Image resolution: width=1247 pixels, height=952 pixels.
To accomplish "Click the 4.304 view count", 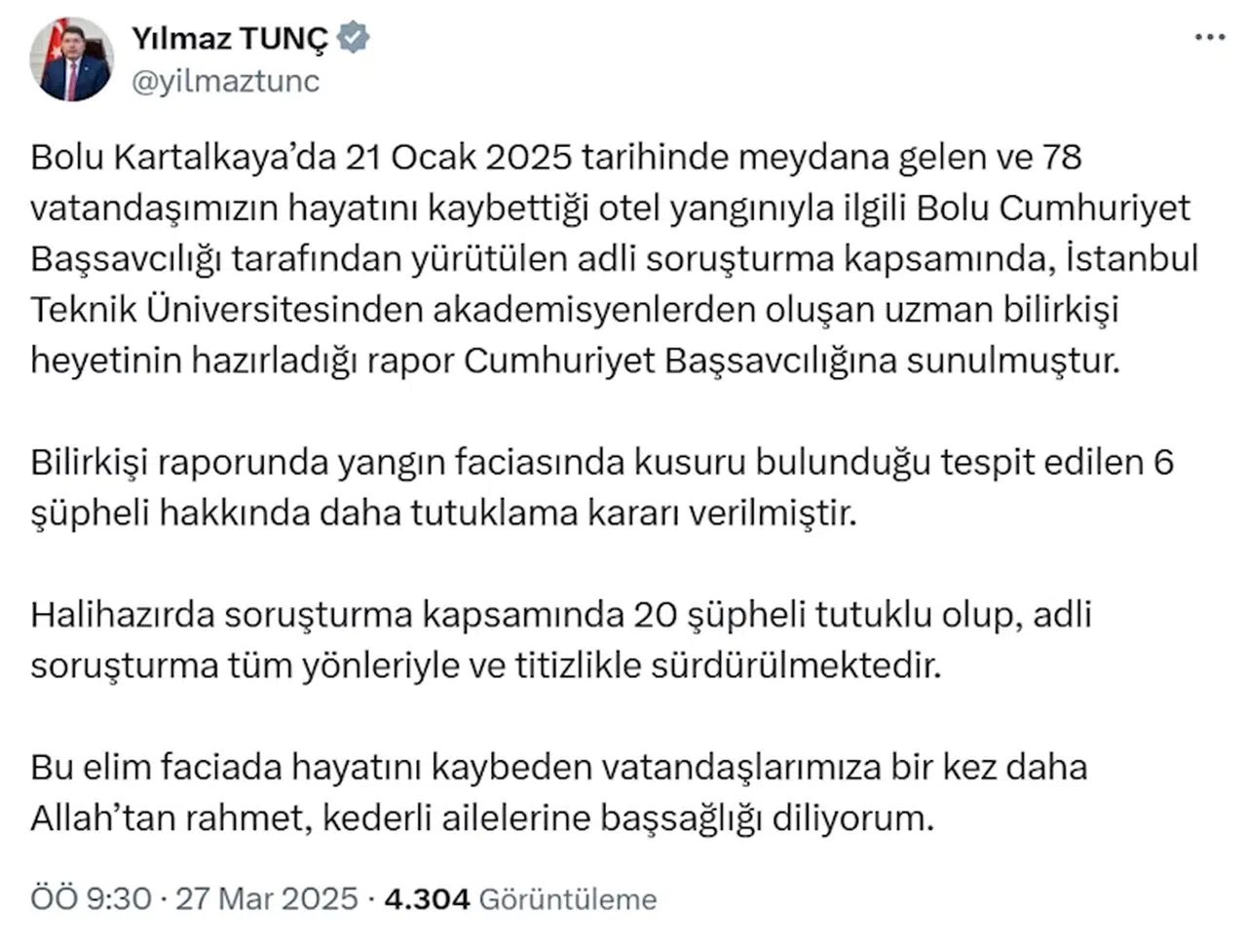I will coord(427,898).
